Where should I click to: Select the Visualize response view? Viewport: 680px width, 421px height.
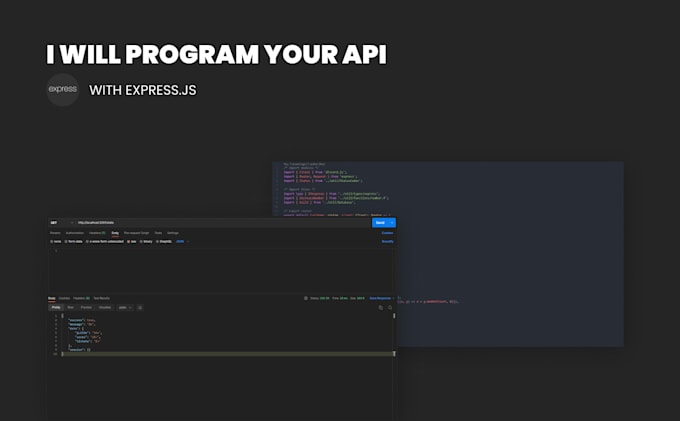click(x=105, y=307)
